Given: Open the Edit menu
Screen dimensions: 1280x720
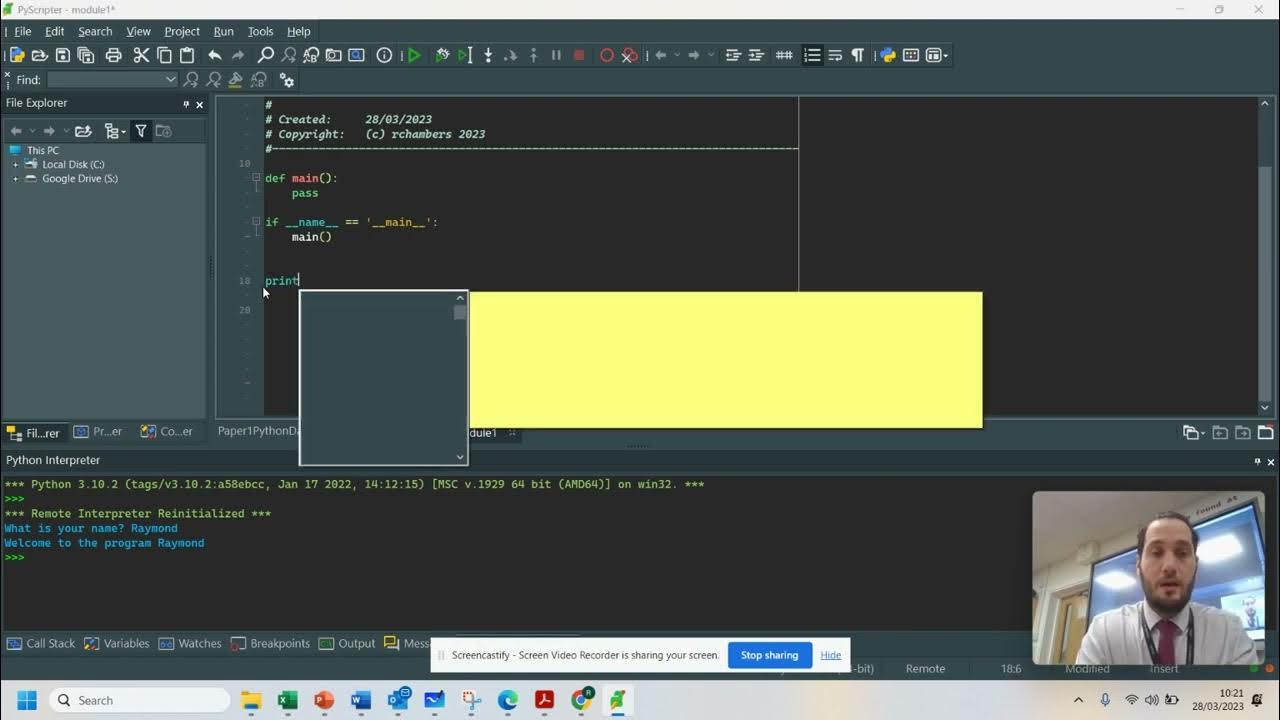Looking at the screenshot, I should tap(55, 31).
